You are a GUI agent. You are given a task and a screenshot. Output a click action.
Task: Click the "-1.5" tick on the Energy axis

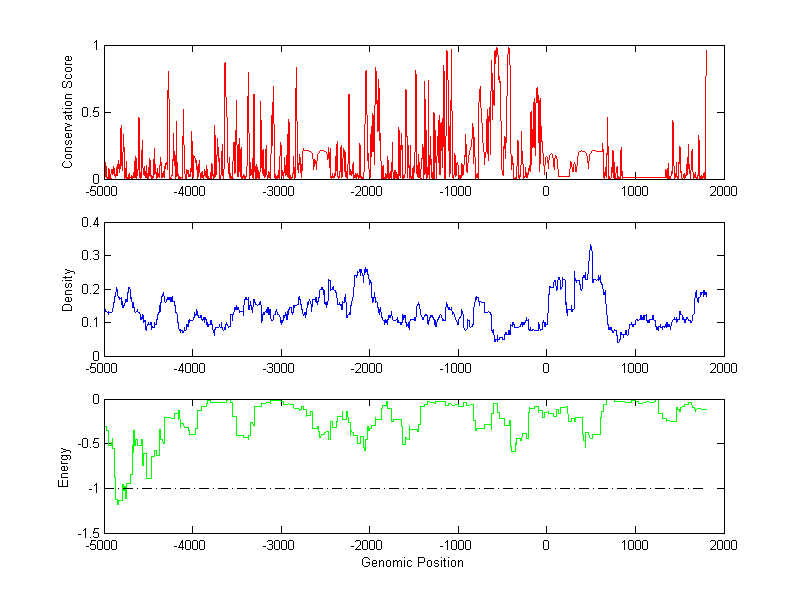[85, 533]
